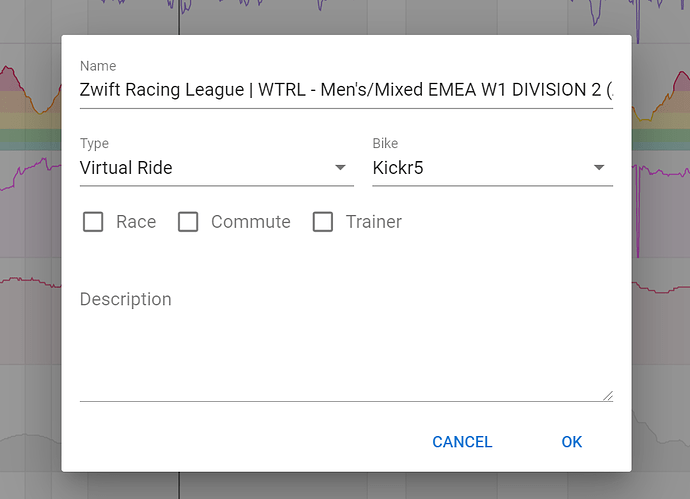Open the Kickr5 bike selector
This screenshot has height=499, width=690.
492,168
